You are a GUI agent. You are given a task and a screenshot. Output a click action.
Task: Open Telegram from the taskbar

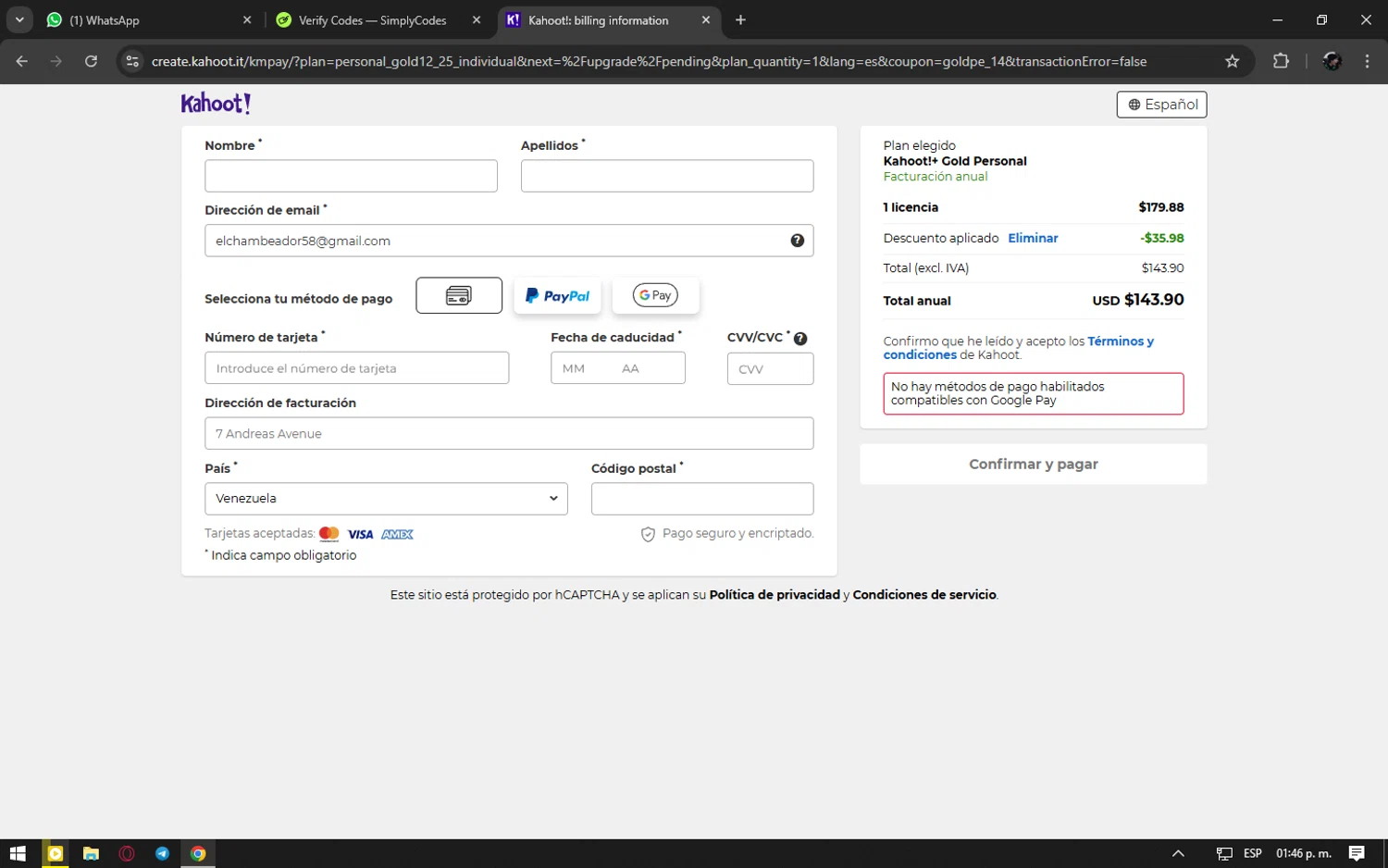[162, 853]
